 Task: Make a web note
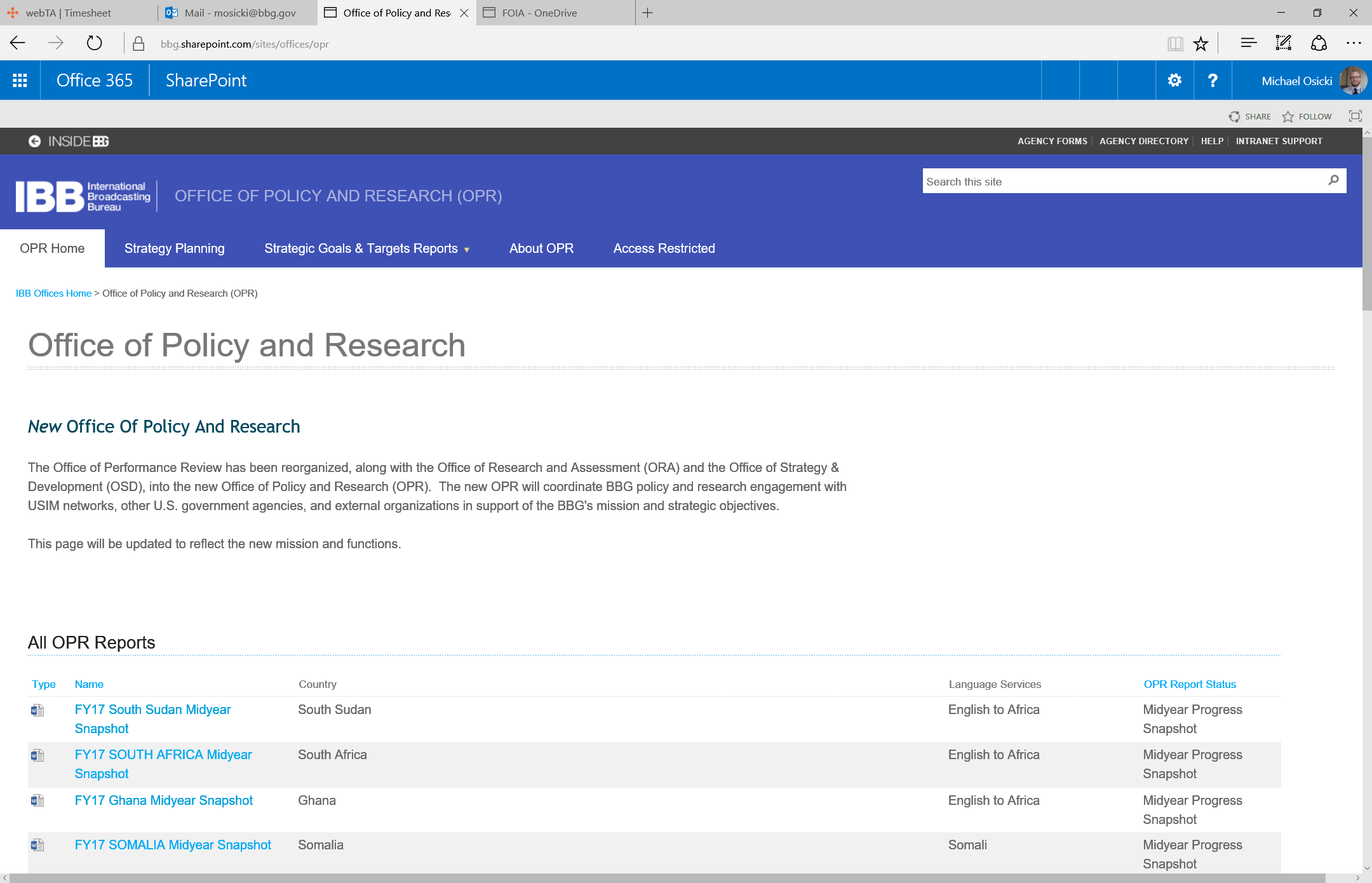(1283, 43)
